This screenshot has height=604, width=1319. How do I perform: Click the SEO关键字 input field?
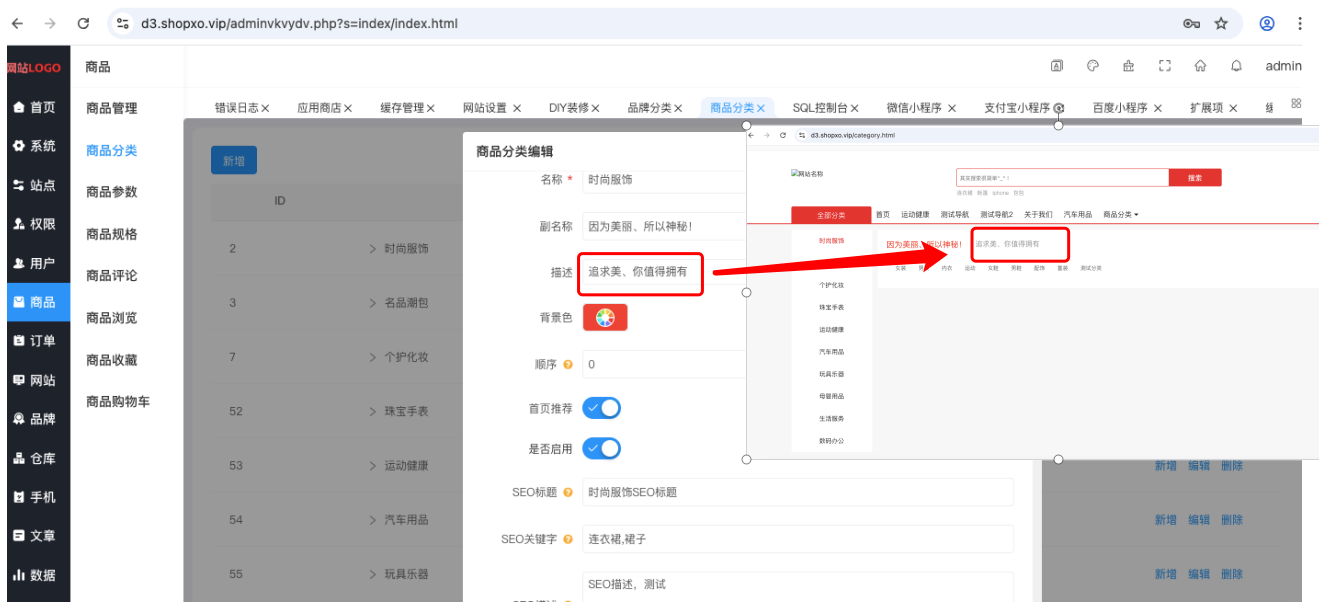click(x=798, y=540)
